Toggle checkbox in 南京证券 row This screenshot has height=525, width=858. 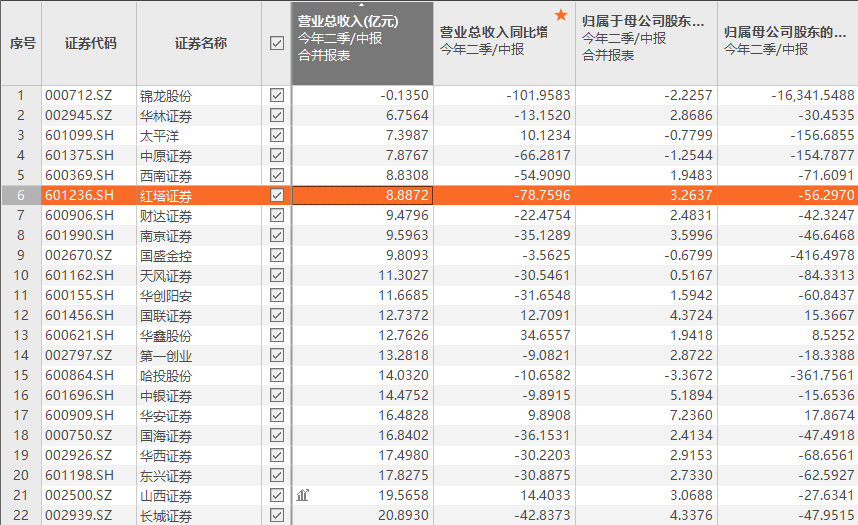pos(277,235)
